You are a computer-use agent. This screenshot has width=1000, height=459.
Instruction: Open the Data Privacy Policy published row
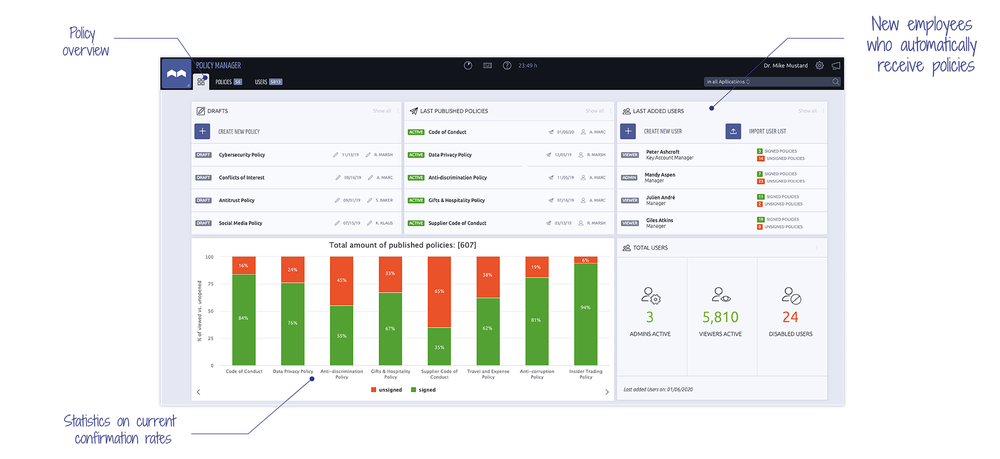[x=509, y=155]
